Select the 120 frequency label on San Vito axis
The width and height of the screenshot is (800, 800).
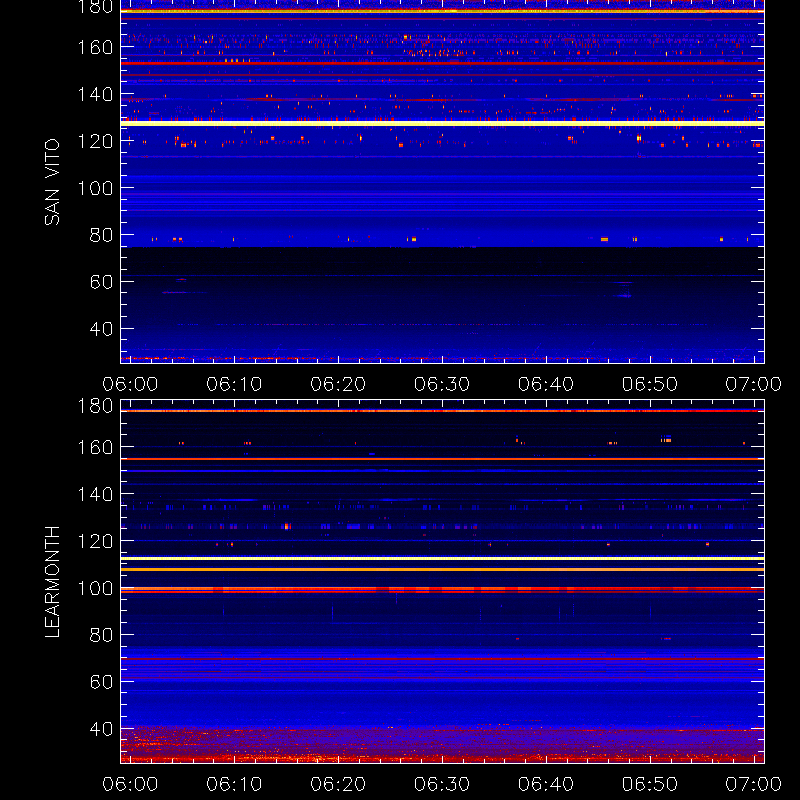point(95,141)
